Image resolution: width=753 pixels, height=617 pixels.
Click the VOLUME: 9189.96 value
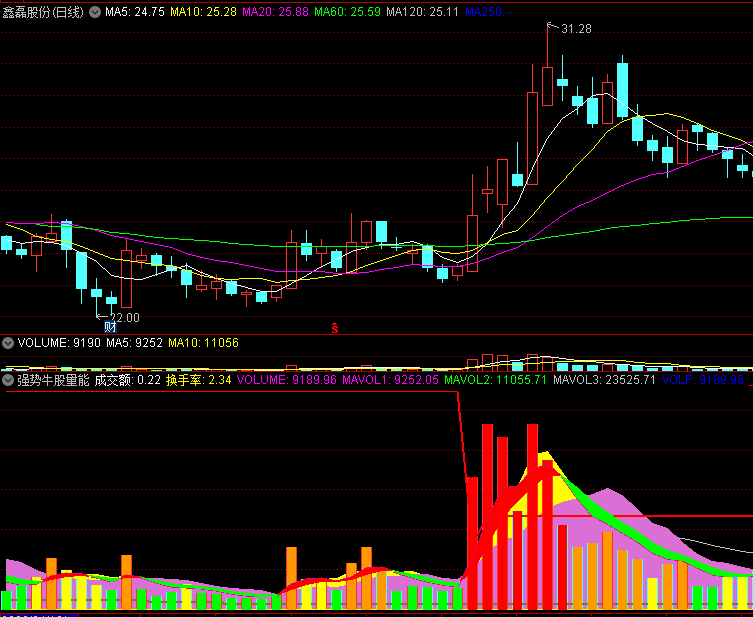287,380
